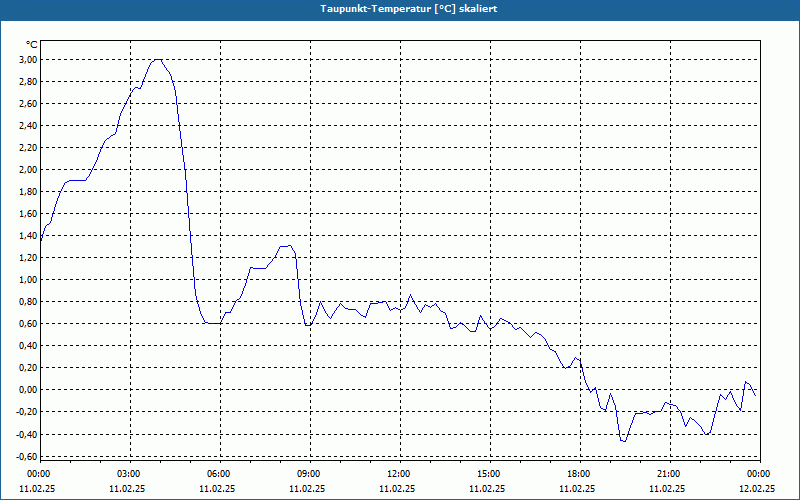Screen dimensions: 800x500
Task: Pick the 11.02.25 date beneath 12:00
Action: tap(397, 488)
